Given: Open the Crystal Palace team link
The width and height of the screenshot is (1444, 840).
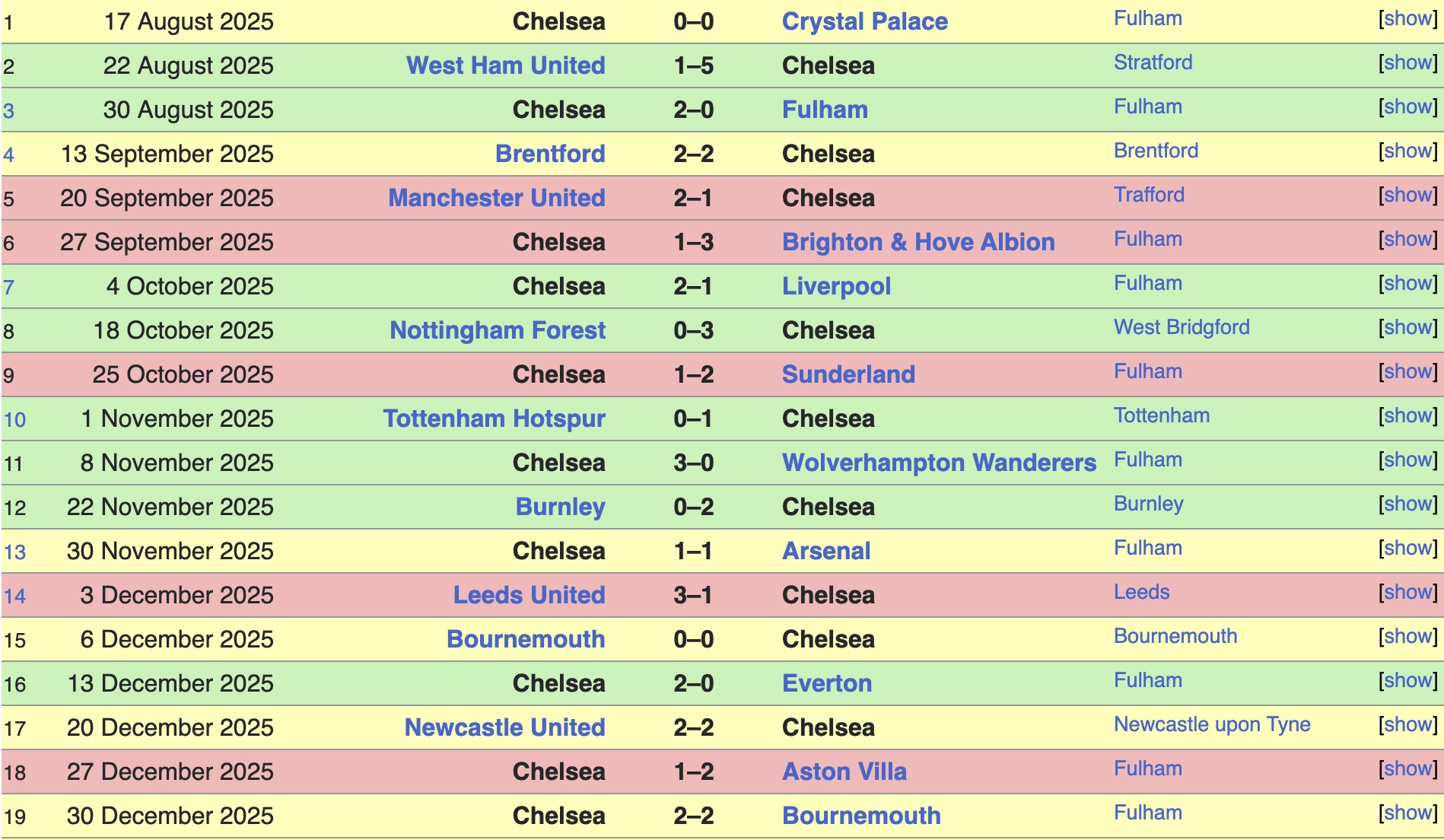Looking at the screenshot, I should click(x=864, y=21).
